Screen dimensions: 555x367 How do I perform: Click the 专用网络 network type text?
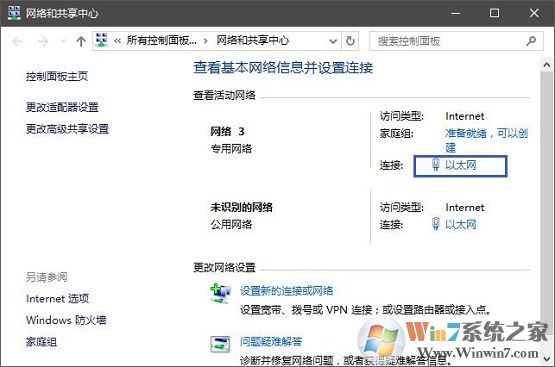[231, 149]
